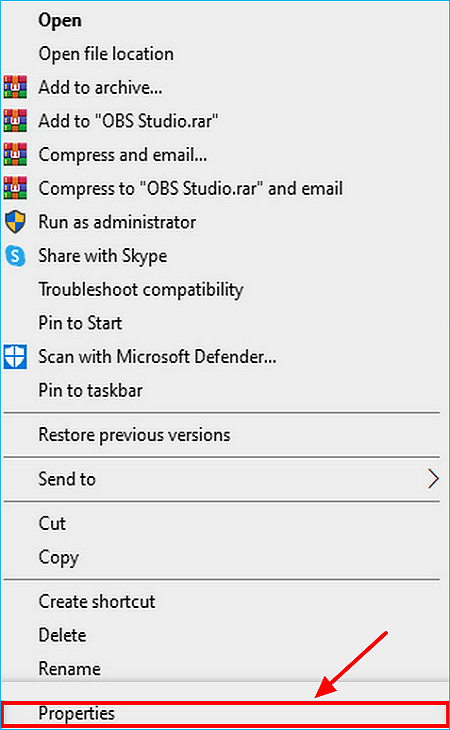Click the Microsoft Defender shield icon

[15, 357]
